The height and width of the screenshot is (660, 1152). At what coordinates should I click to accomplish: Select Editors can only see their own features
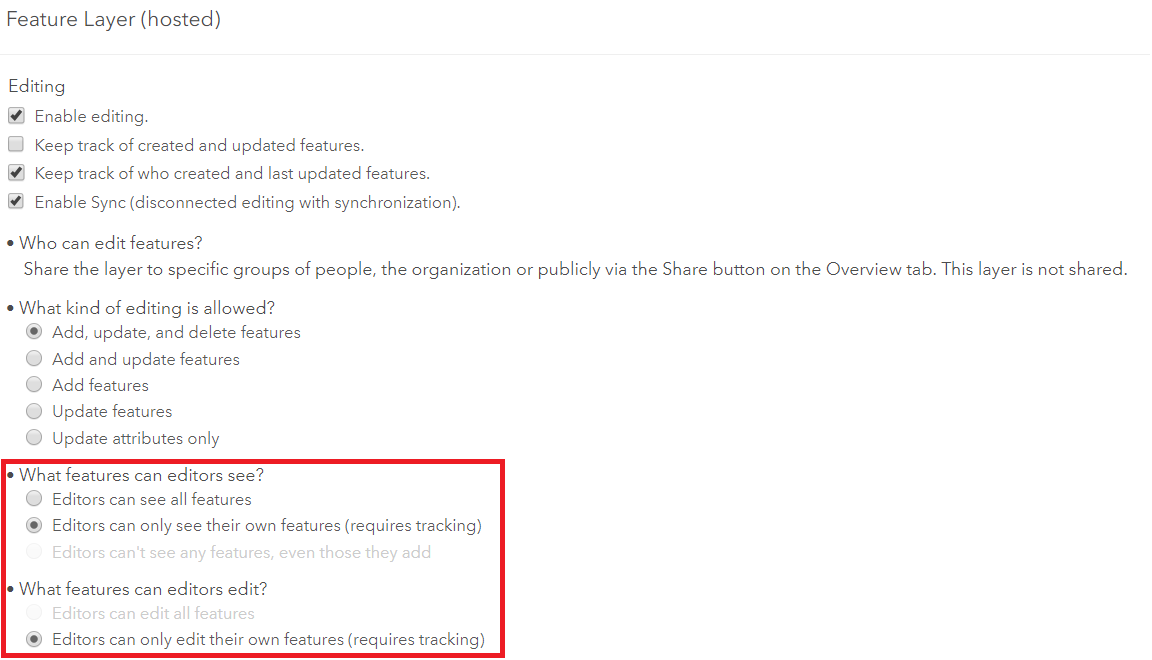click(x=34, y=525)
